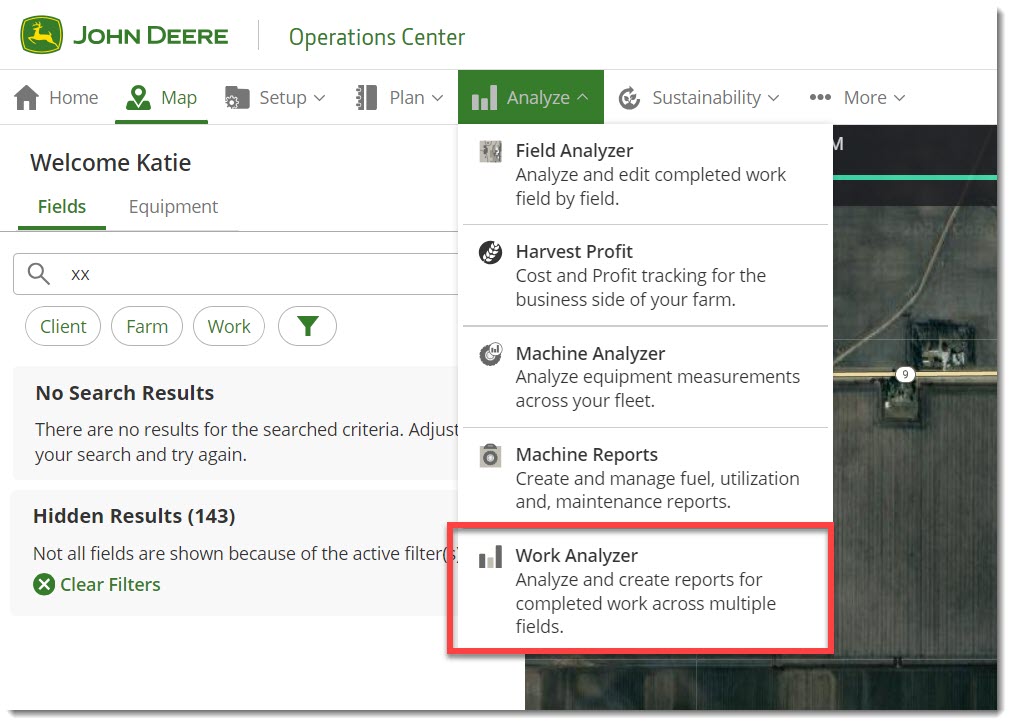Collapse the Analyze menu

coord(531,97)
